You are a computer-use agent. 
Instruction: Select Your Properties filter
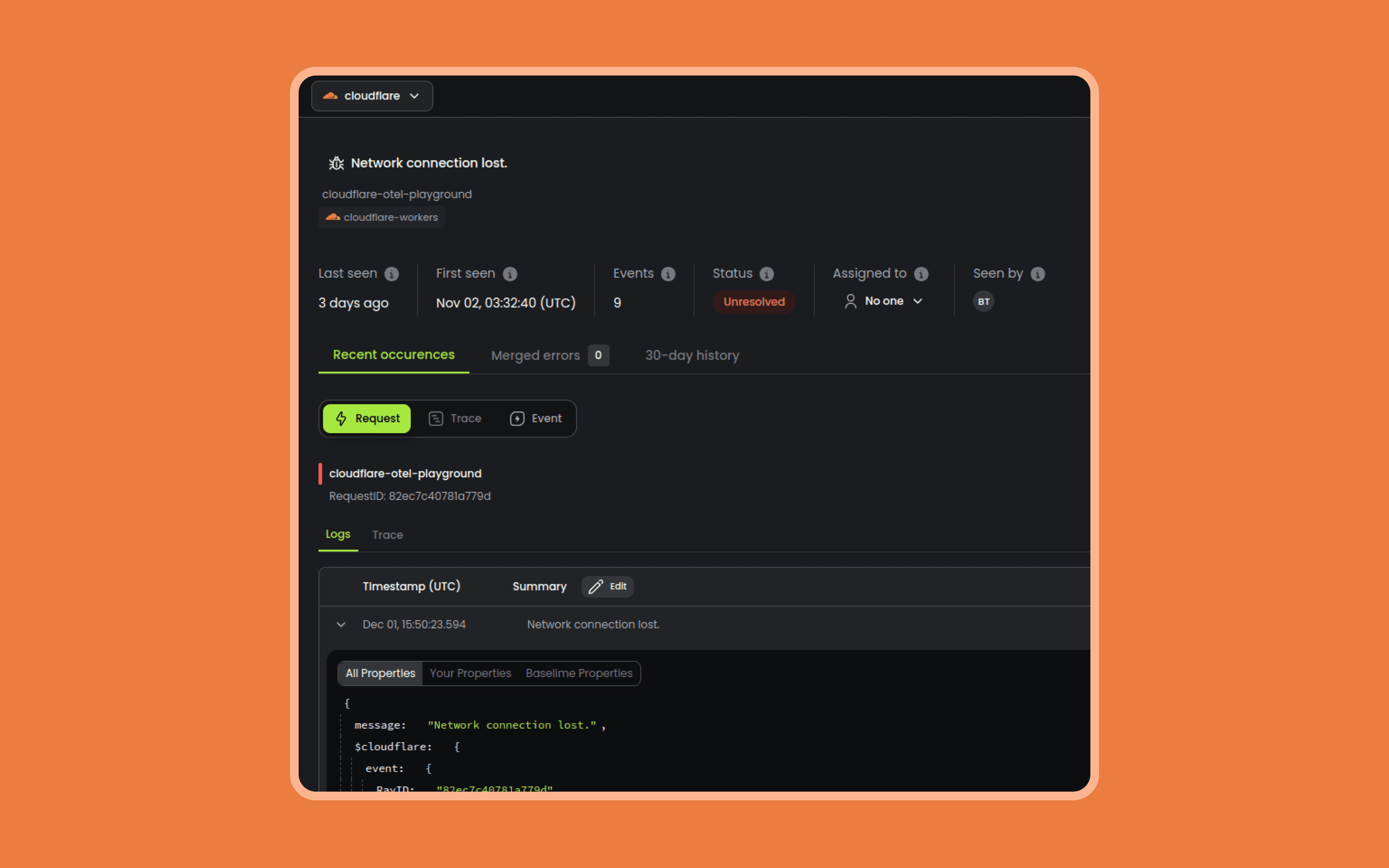click(x=470, y=674)
